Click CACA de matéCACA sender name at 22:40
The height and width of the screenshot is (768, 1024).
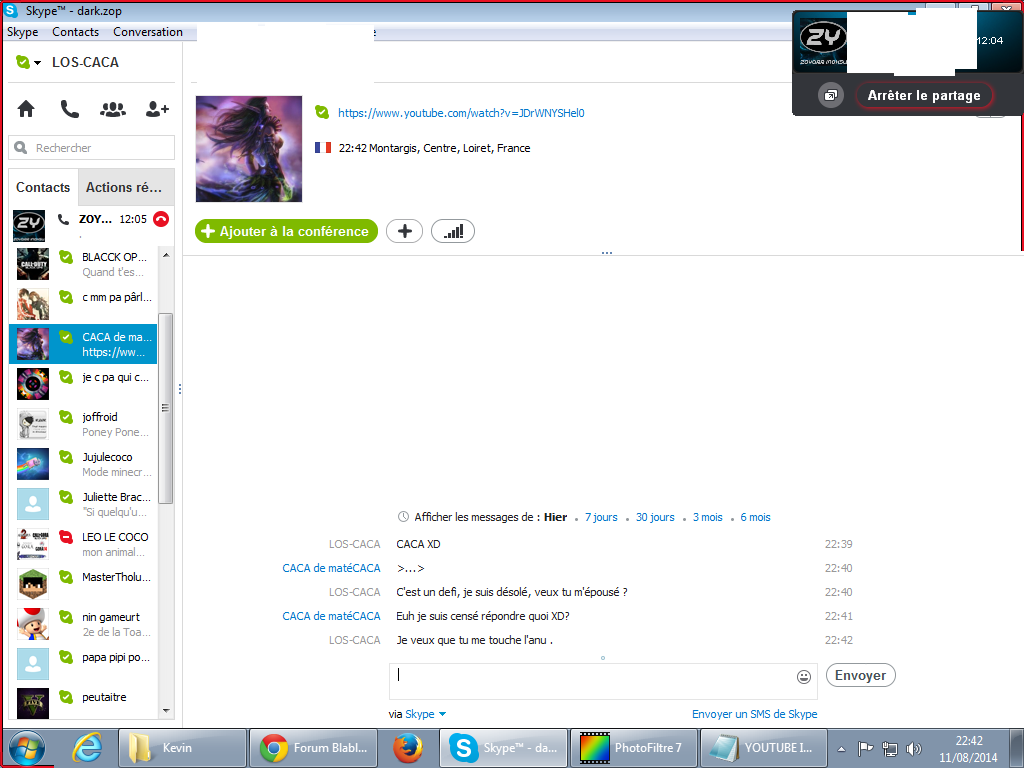point(331,568)
